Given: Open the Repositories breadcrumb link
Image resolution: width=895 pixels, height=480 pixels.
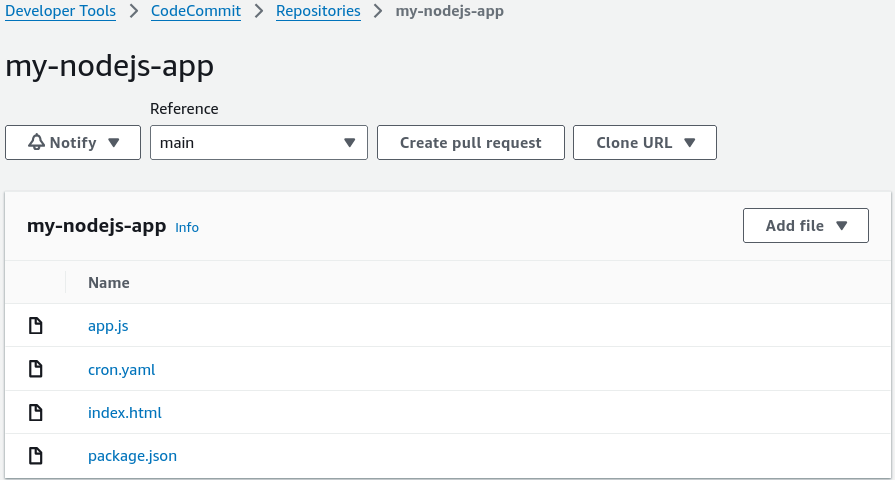Looking at the screenshot, I should click(318, 11).
